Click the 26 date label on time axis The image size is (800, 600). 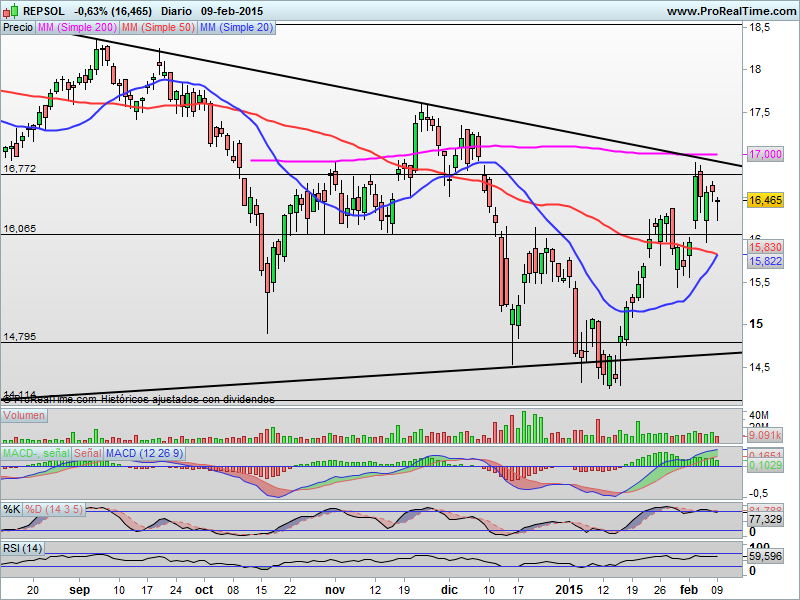[x=660, y=590]
